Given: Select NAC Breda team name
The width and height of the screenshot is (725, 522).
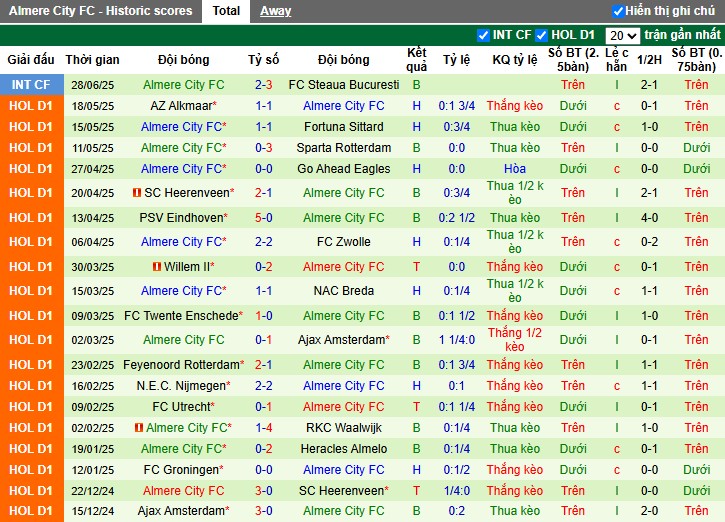Looking at the screenshot, I should [344, 291].
